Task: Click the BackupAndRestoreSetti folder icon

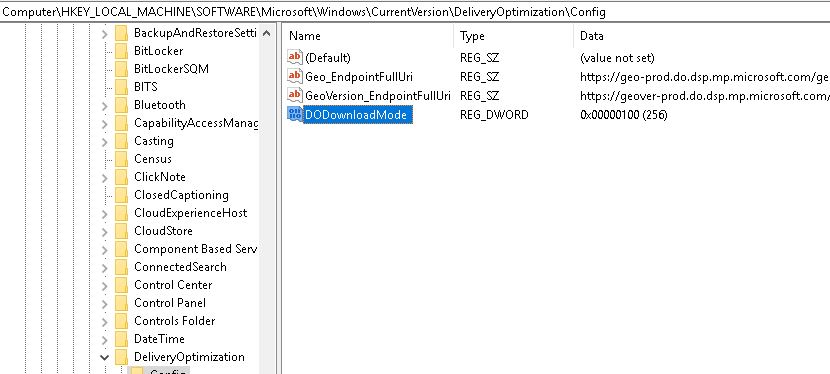Action: (x=121, y=33)
